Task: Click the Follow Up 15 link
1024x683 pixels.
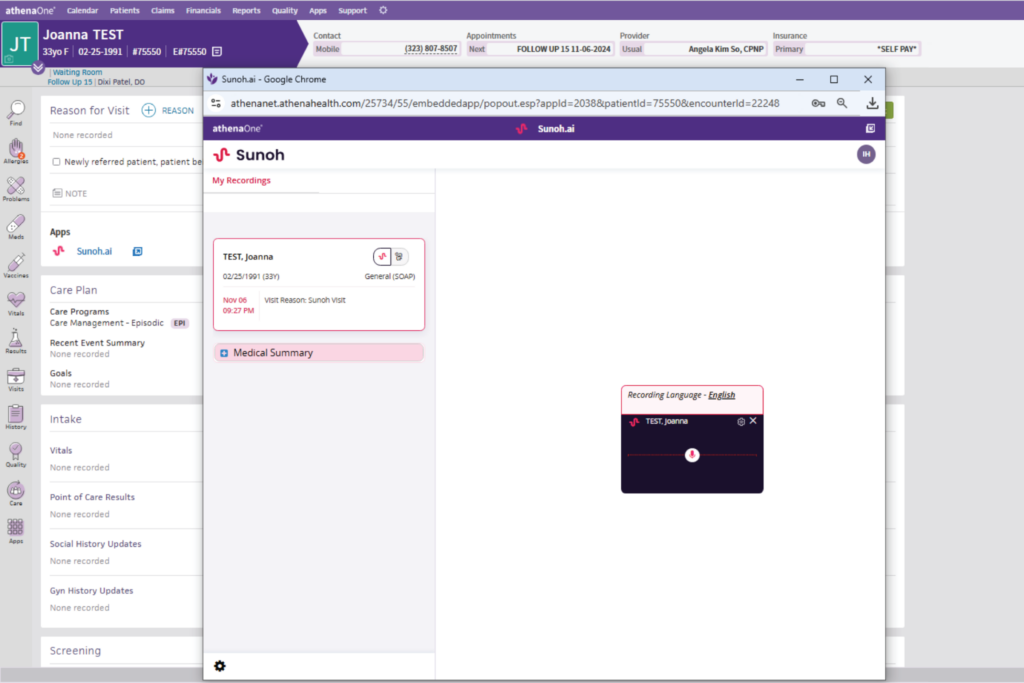Action: point(70,82)
